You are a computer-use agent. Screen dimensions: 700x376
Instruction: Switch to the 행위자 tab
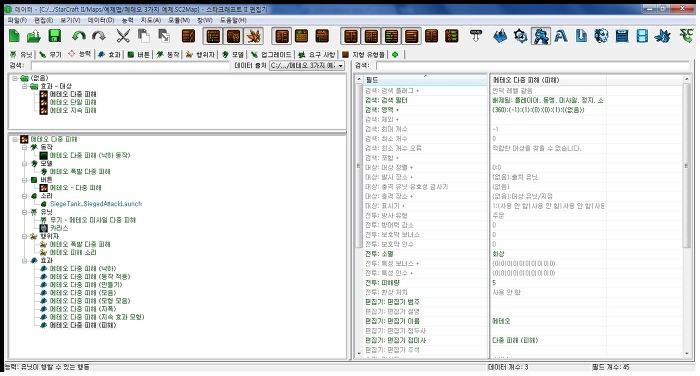point(200,54)
